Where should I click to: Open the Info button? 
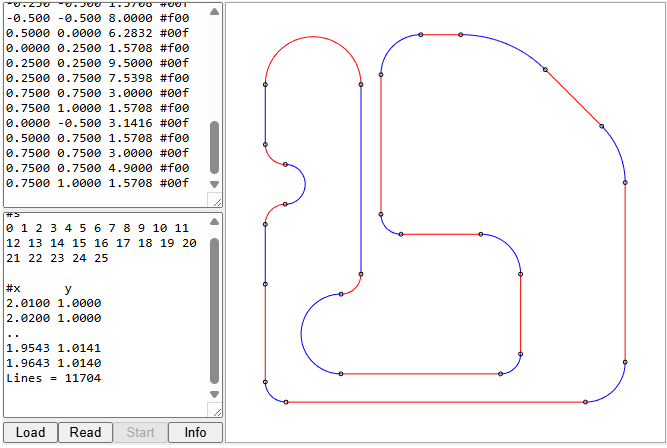point(195,432)
